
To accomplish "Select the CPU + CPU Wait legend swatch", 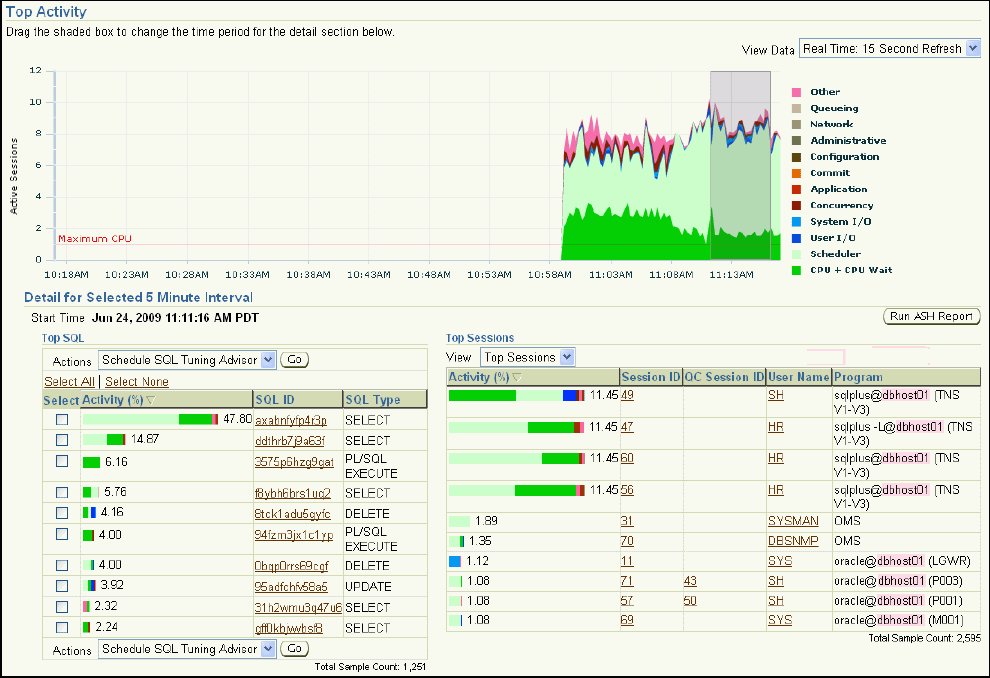I will coord(798,270).
